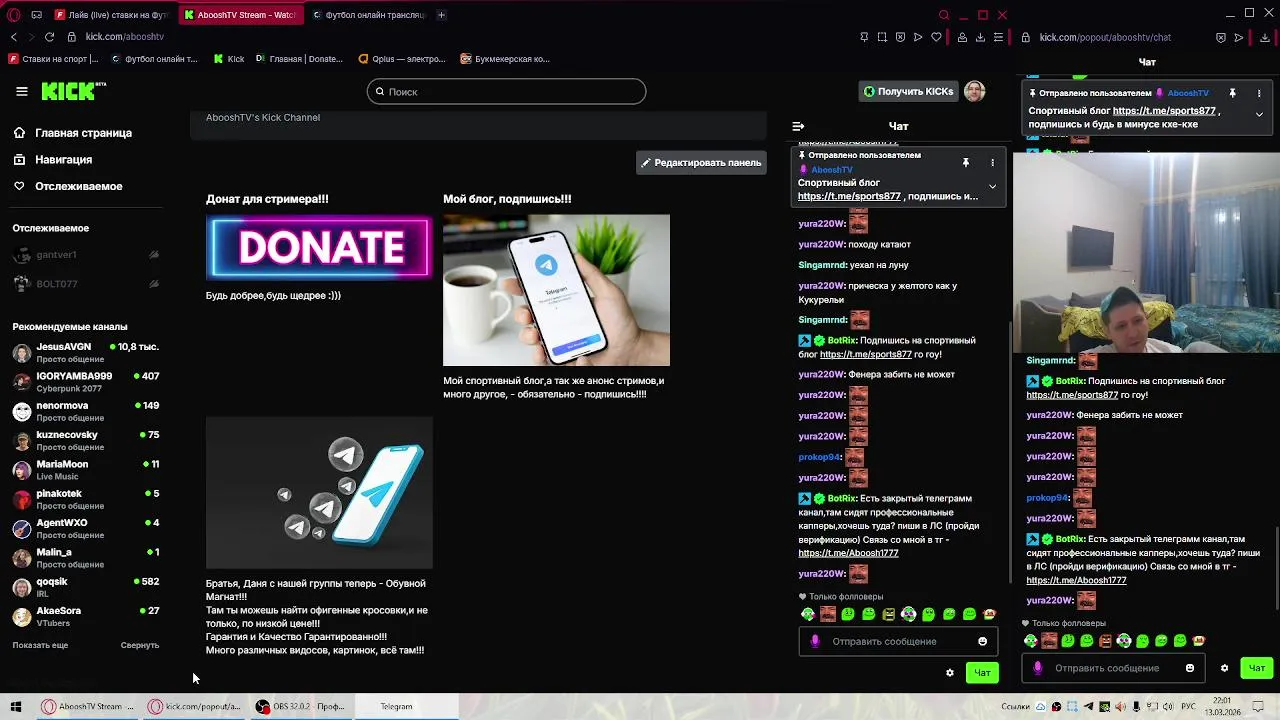Open Telegram tray icon
This screenshot has height=720, width=1280.
point(1088,707)
